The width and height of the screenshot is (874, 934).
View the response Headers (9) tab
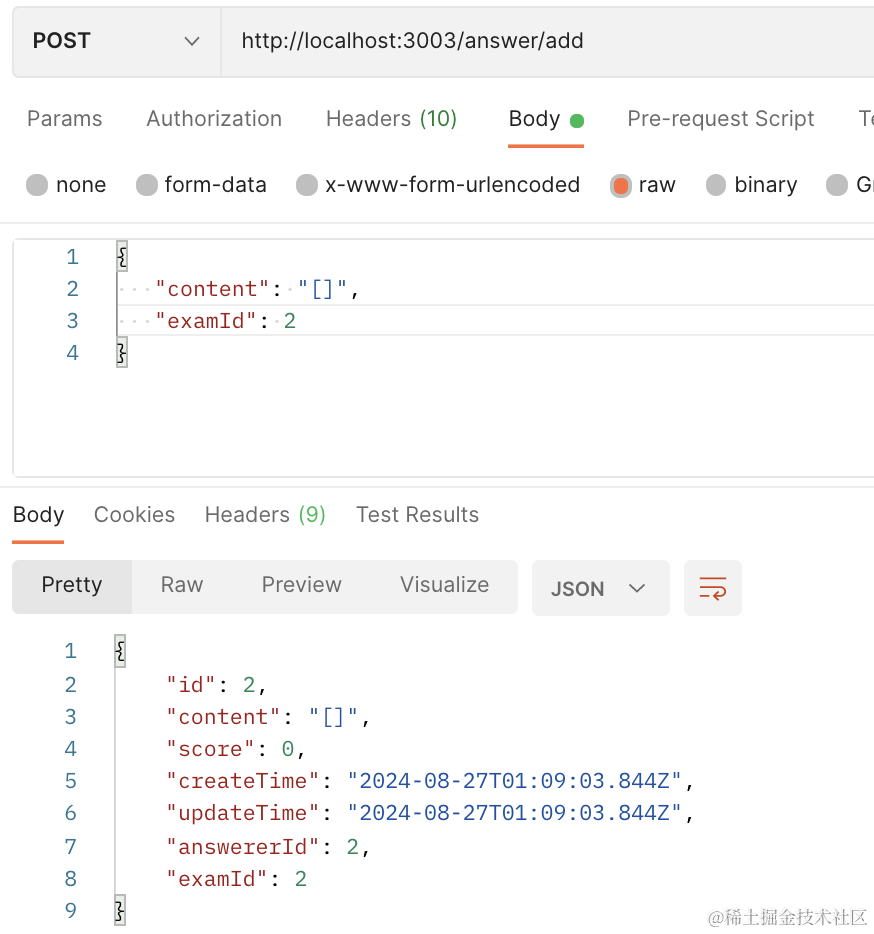click(265, 515)
